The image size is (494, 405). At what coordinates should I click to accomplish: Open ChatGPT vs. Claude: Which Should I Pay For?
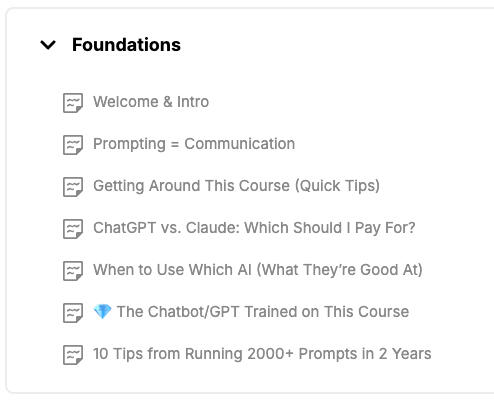click(254, 228)
